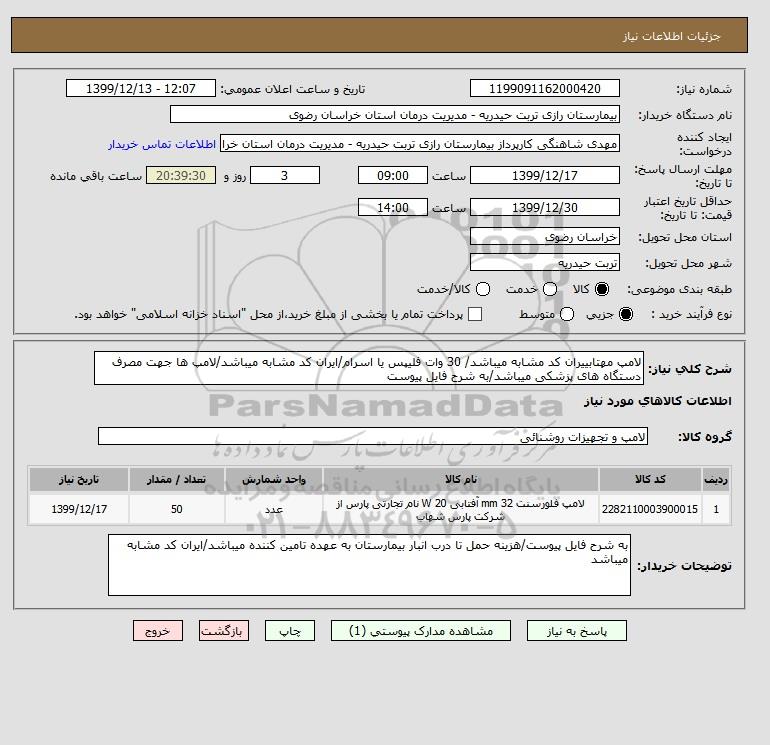
Task: Open the اطلاعات تماس خریدار link
Action: click(x=162, y=144)
